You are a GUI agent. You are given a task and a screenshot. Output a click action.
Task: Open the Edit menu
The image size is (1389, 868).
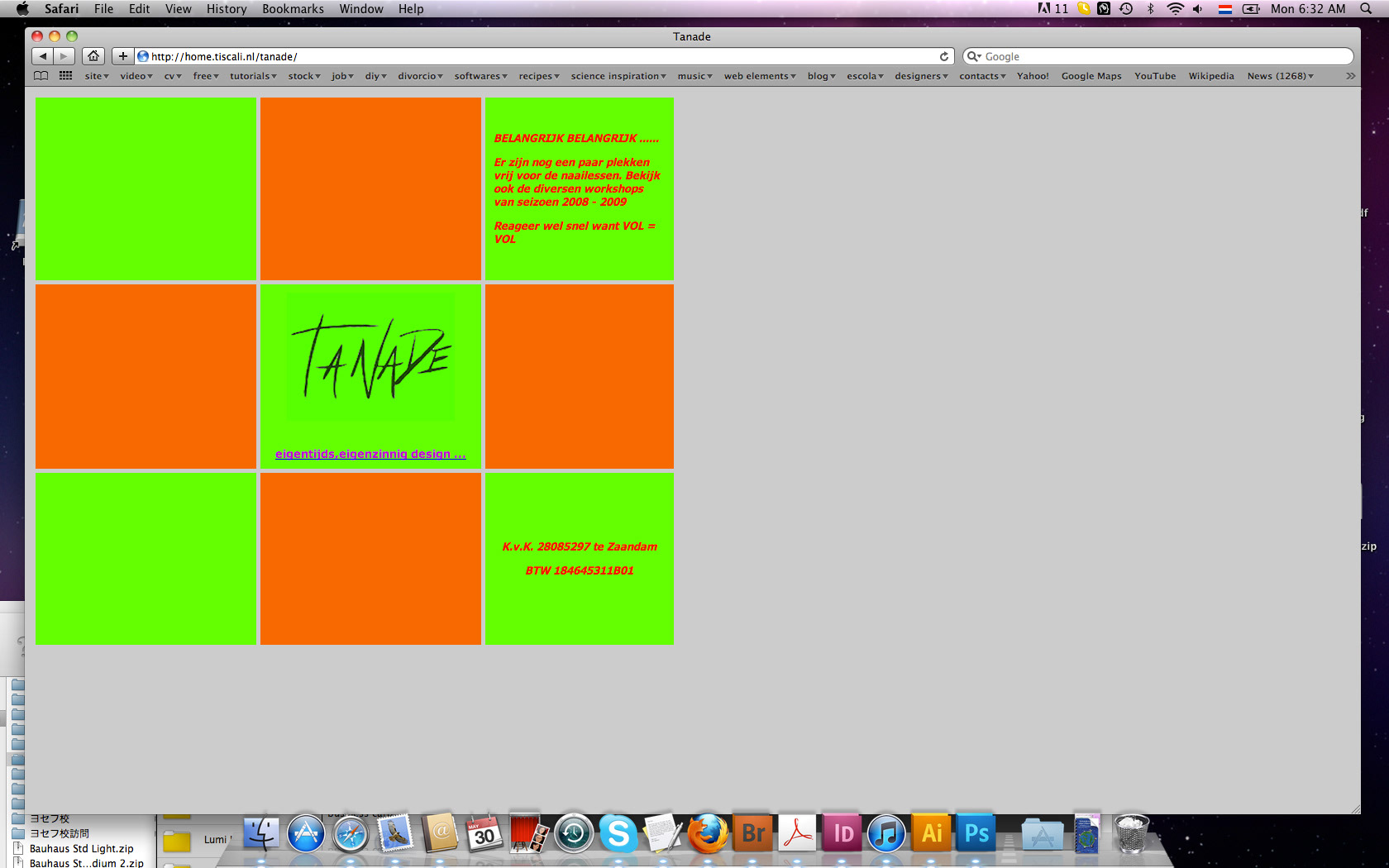click(139, 8)
